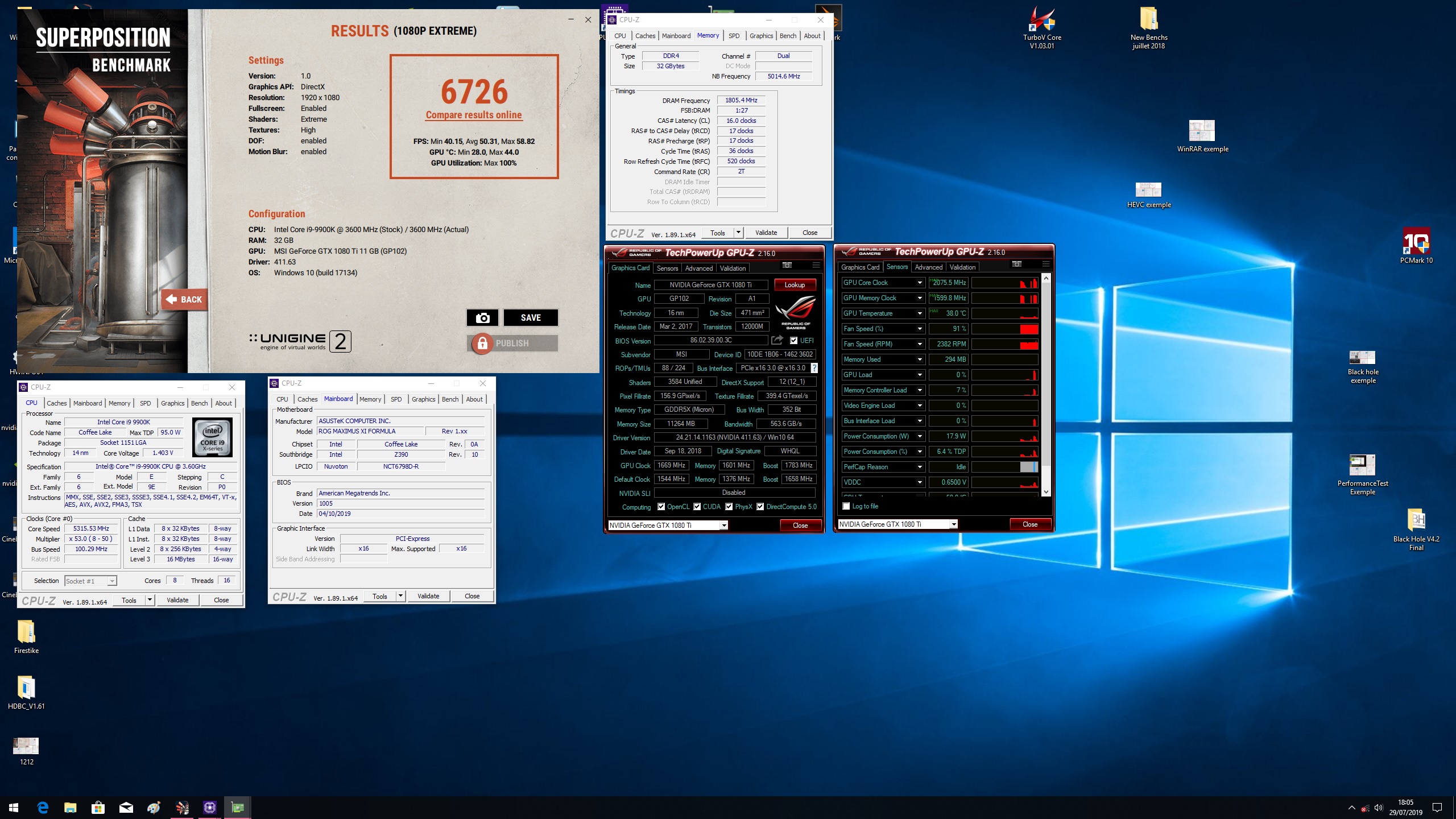Toggle the CUDA checkbox
The image size is (1456, 819).
[697, 506]
